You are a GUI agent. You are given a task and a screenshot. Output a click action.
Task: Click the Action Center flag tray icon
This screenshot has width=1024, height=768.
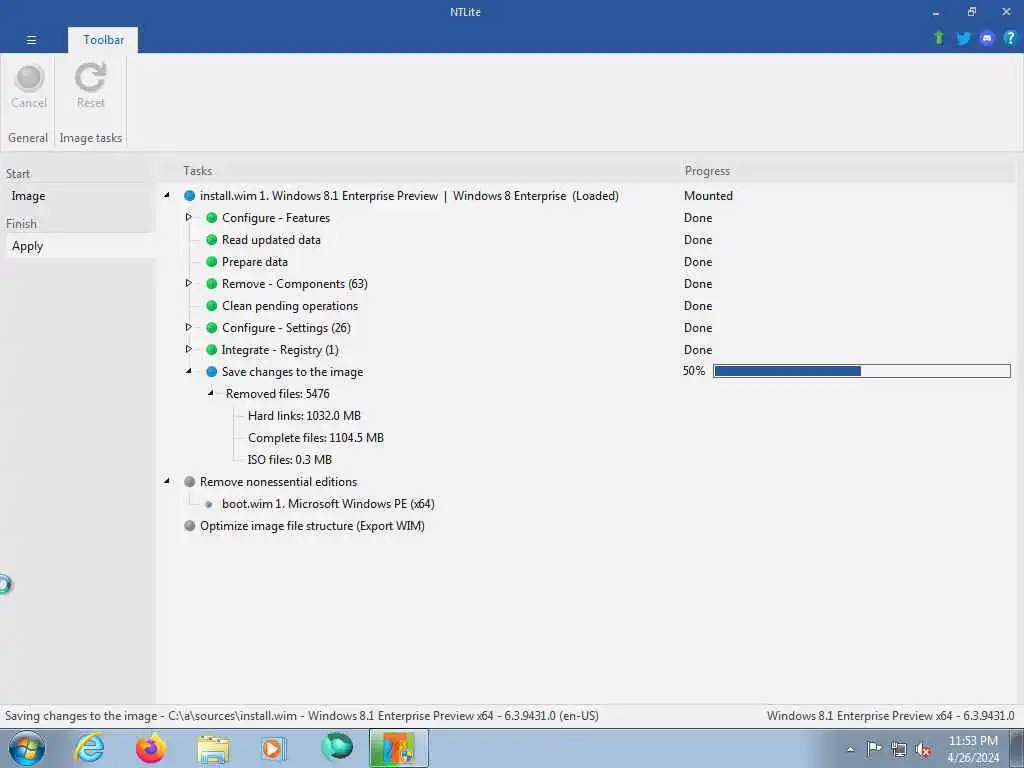pyautogui.click(x=874, y=749)
